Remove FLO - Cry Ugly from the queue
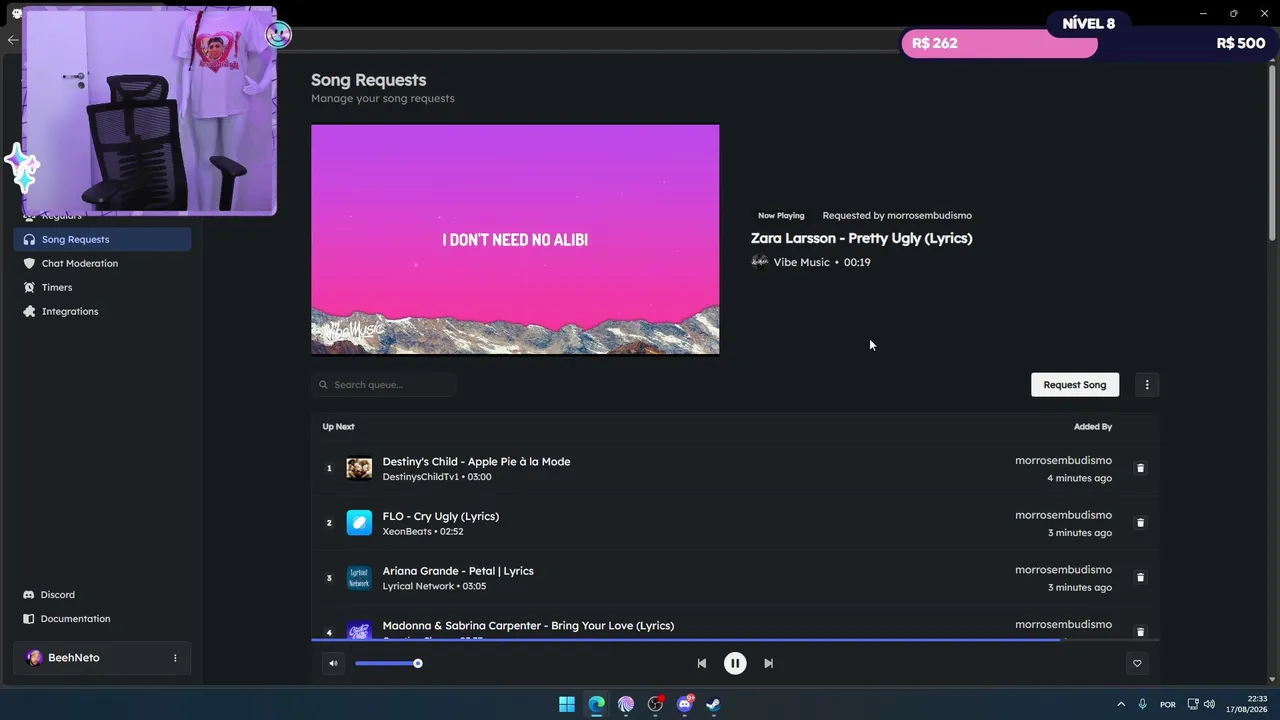This screenshot has width=1280, height=720. [x=1140, y=523]
